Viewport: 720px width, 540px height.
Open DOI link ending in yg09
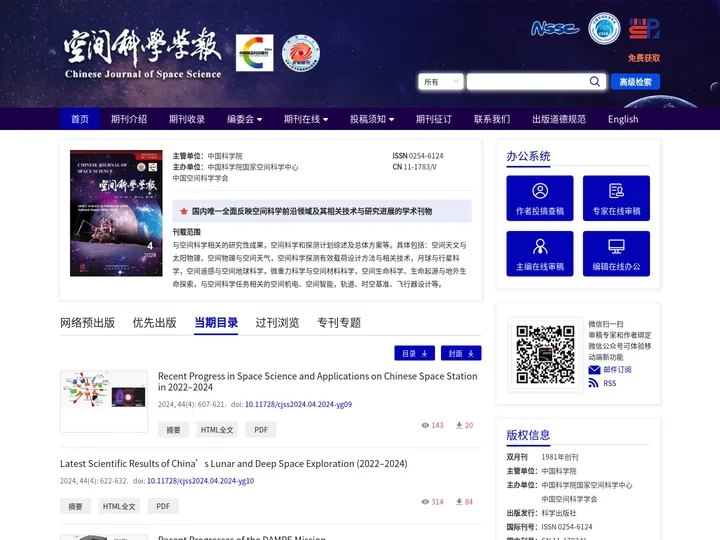tap(298, 404)
